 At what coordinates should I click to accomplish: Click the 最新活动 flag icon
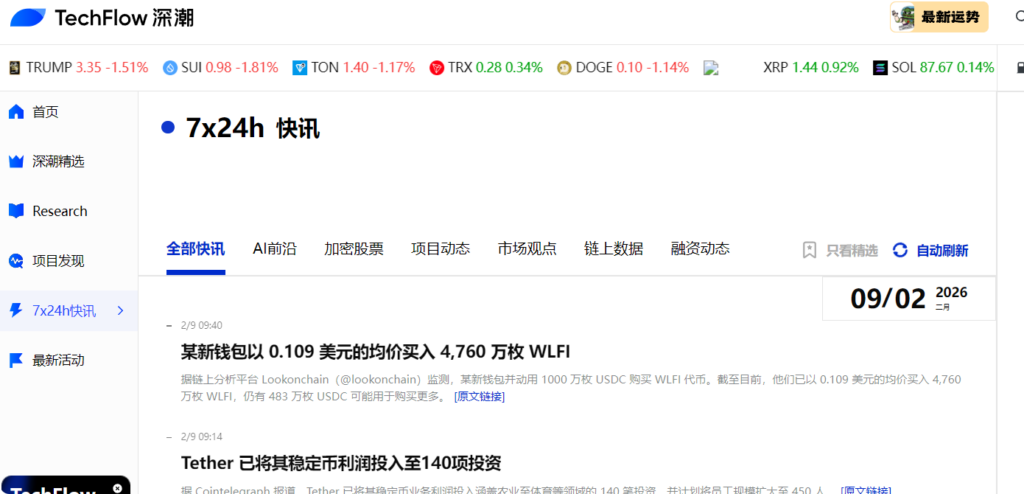click(16, 360)
